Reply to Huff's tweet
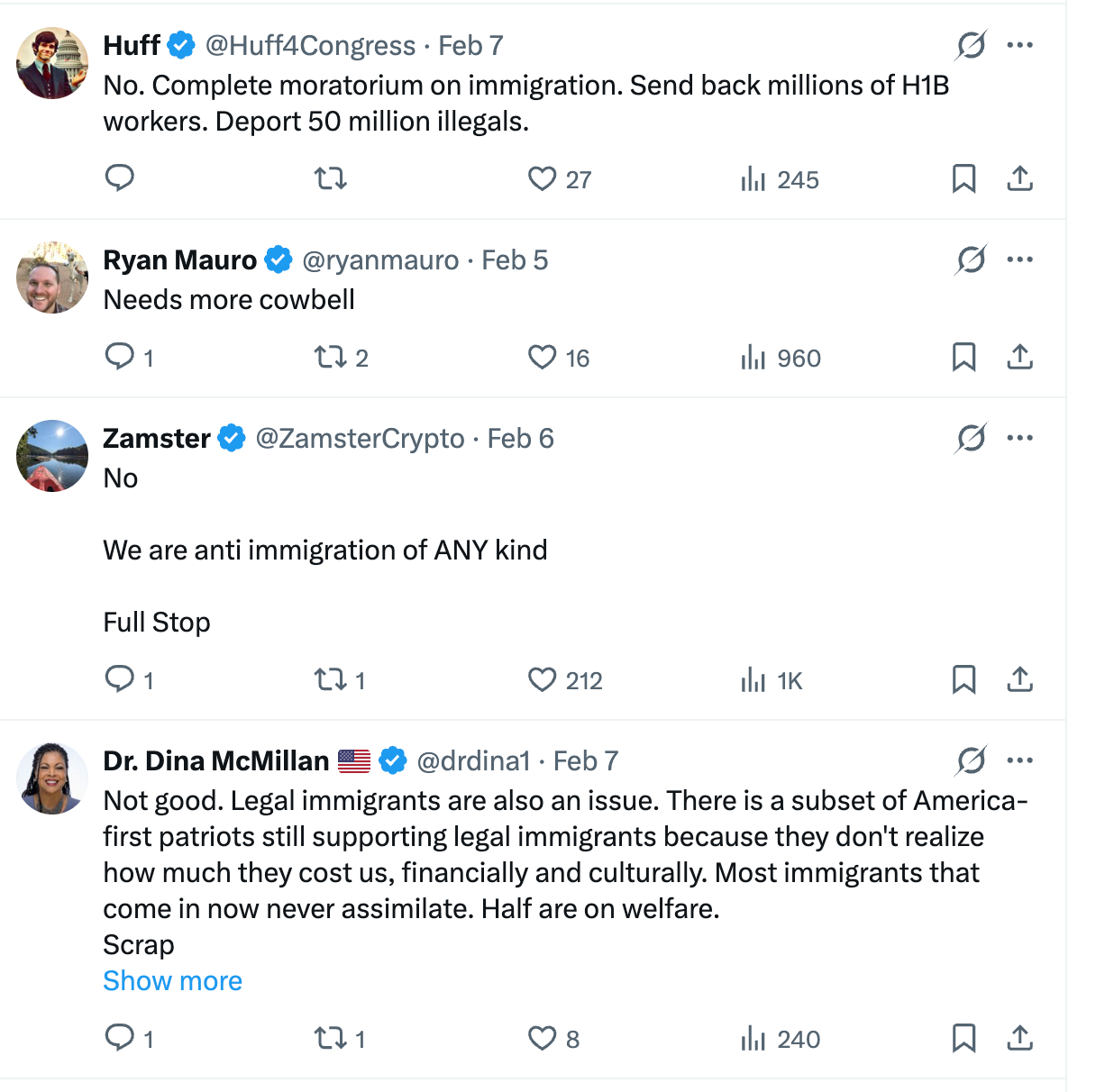This screenshot has width=1105, height=1092. [x=120, y=178]
